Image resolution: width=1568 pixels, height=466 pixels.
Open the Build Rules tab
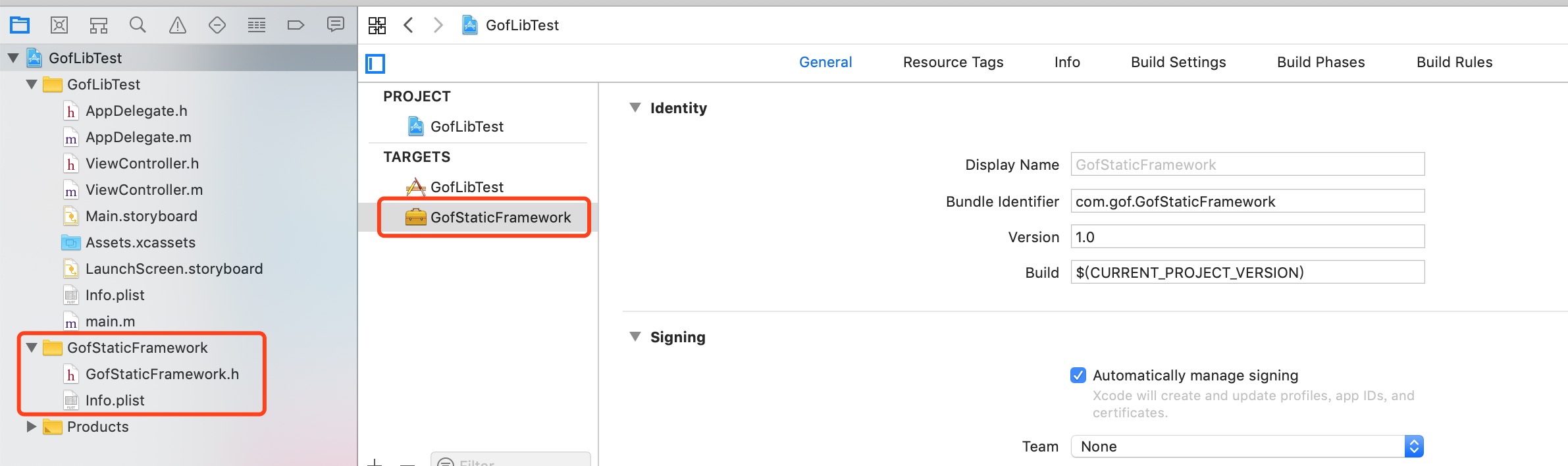point(1454,62)
